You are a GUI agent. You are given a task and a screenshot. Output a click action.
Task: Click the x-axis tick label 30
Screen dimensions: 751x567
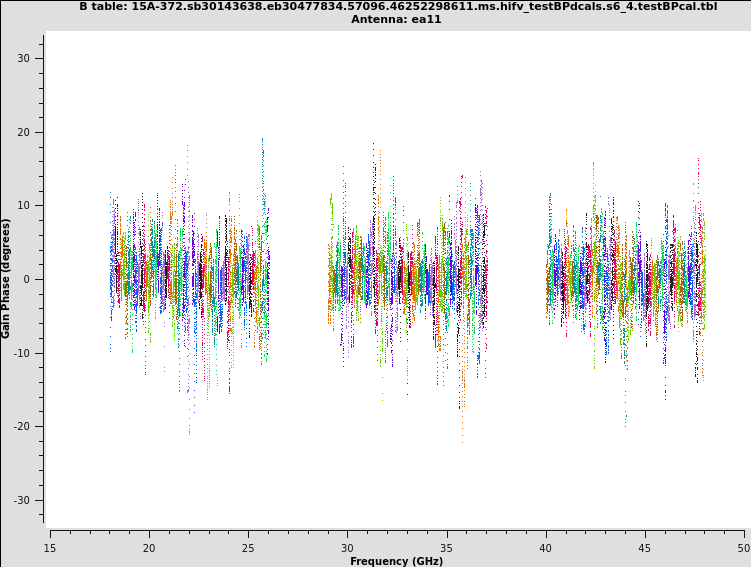click(347, 547)
